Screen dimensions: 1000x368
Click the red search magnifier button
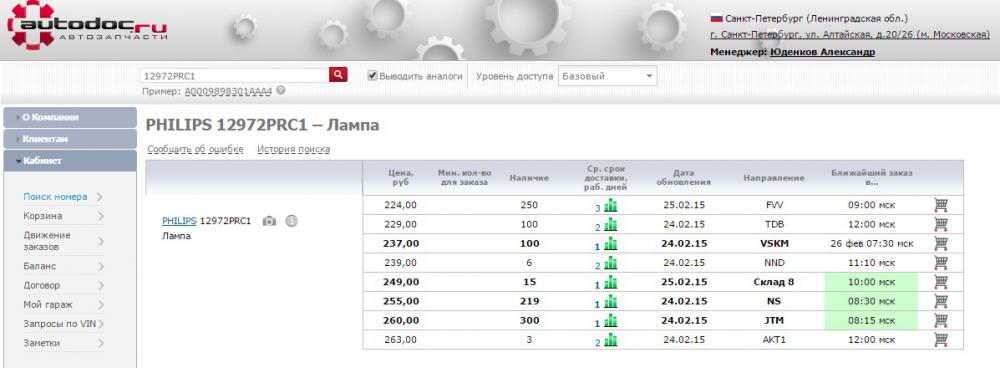[338, 75]
